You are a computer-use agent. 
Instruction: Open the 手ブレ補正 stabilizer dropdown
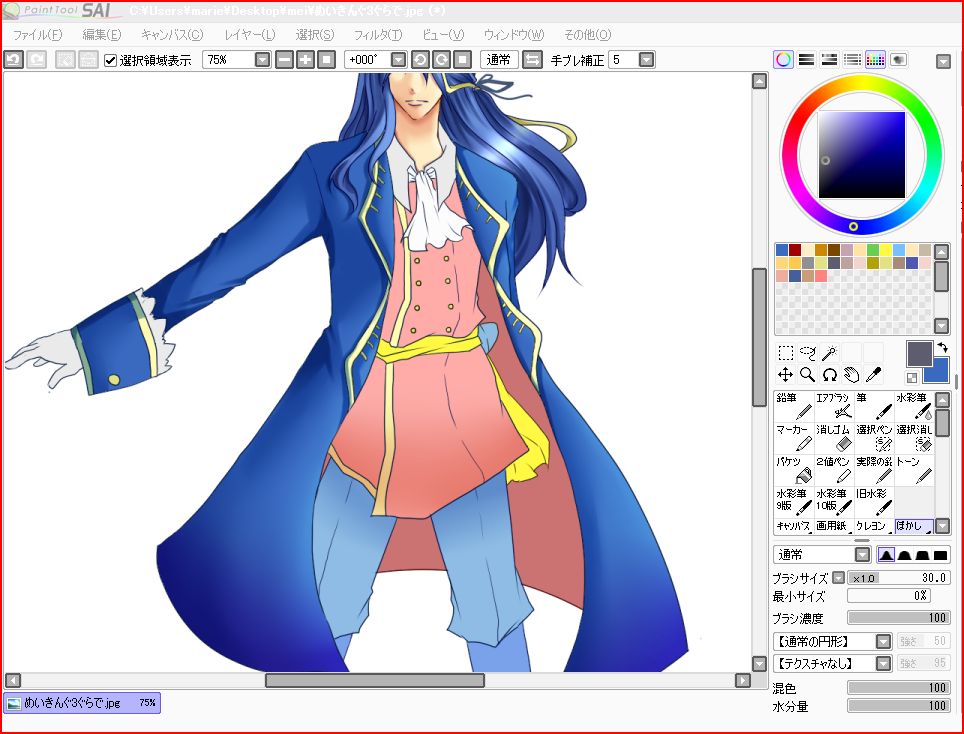click(x=646, y=60)
